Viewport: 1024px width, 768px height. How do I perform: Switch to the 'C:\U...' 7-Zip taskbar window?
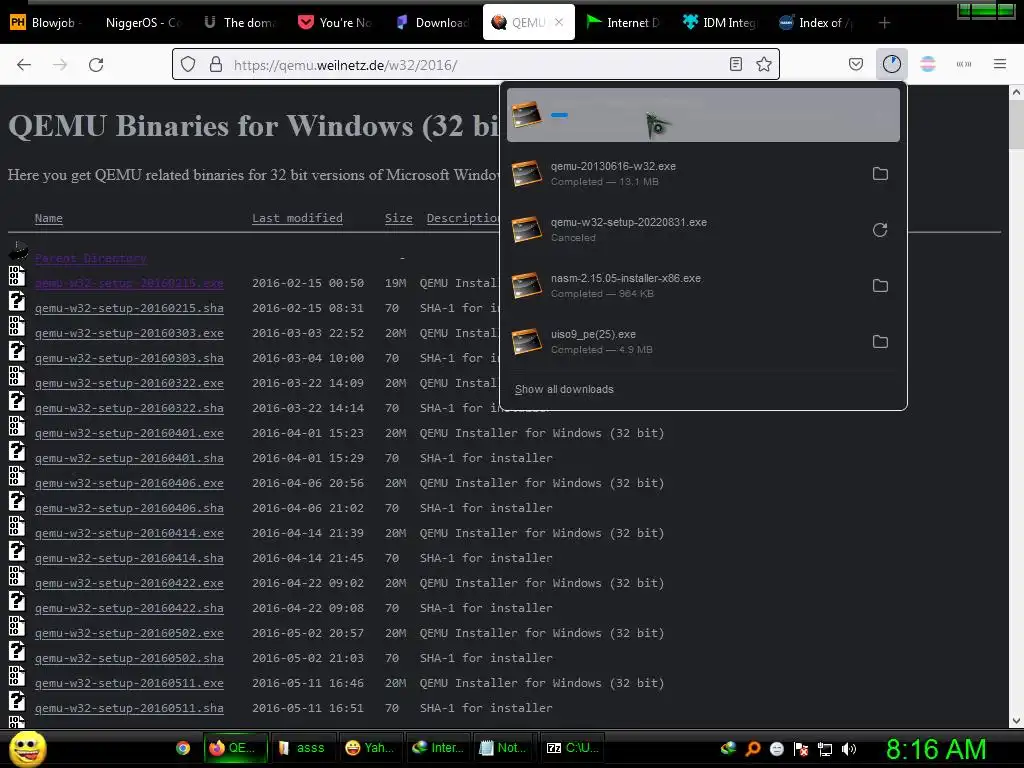(571, 748)
